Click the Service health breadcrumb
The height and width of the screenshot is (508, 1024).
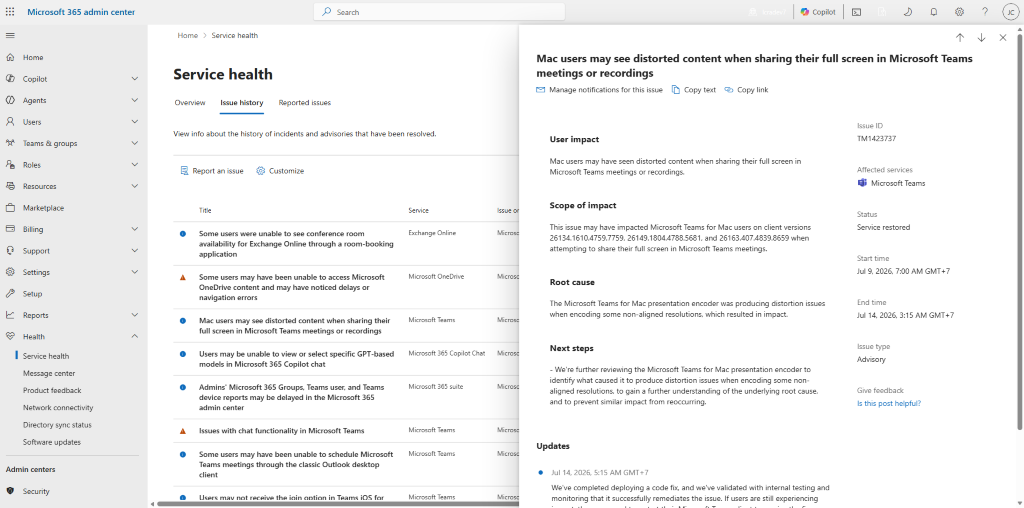234,36
